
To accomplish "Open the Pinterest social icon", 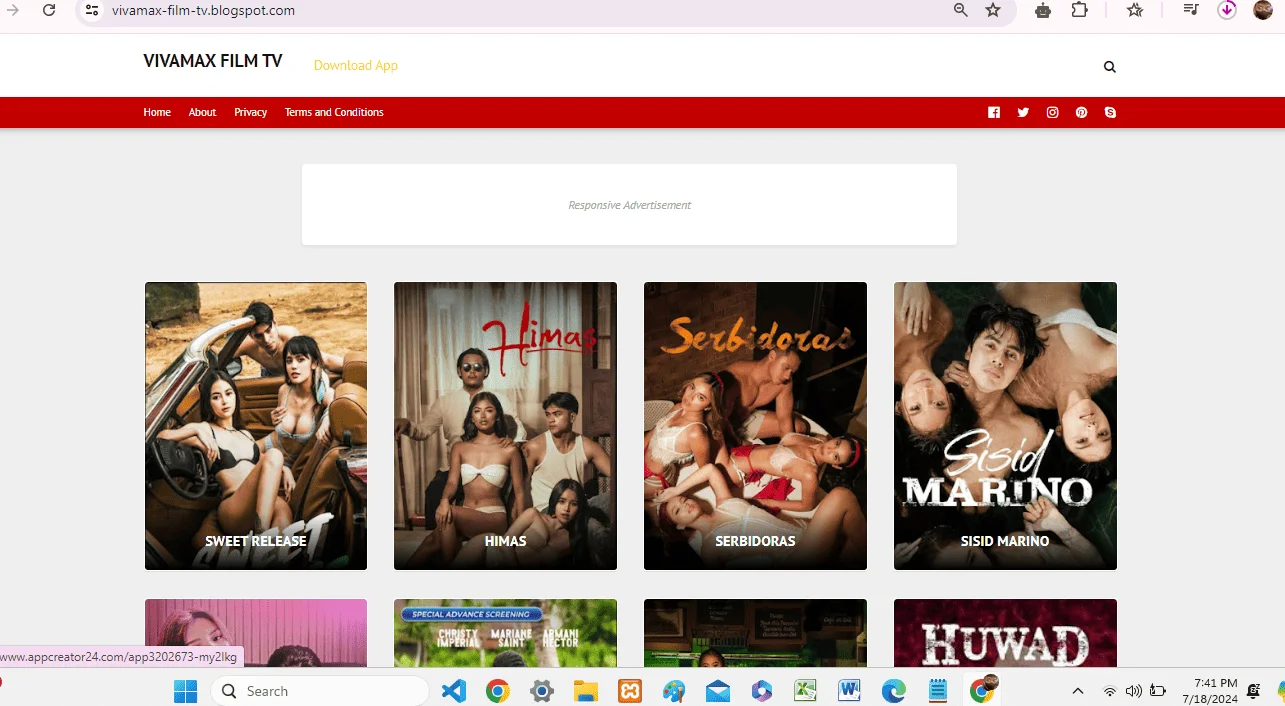I will [1081, 112].
